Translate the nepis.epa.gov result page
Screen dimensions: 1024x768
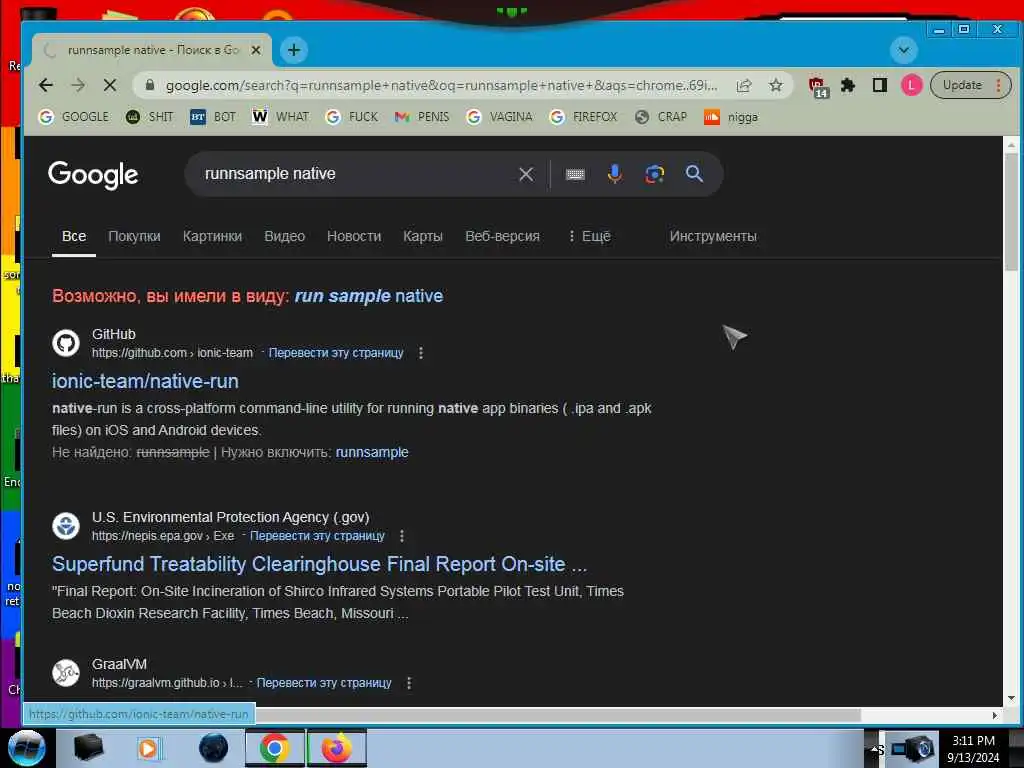click(317, 536)
